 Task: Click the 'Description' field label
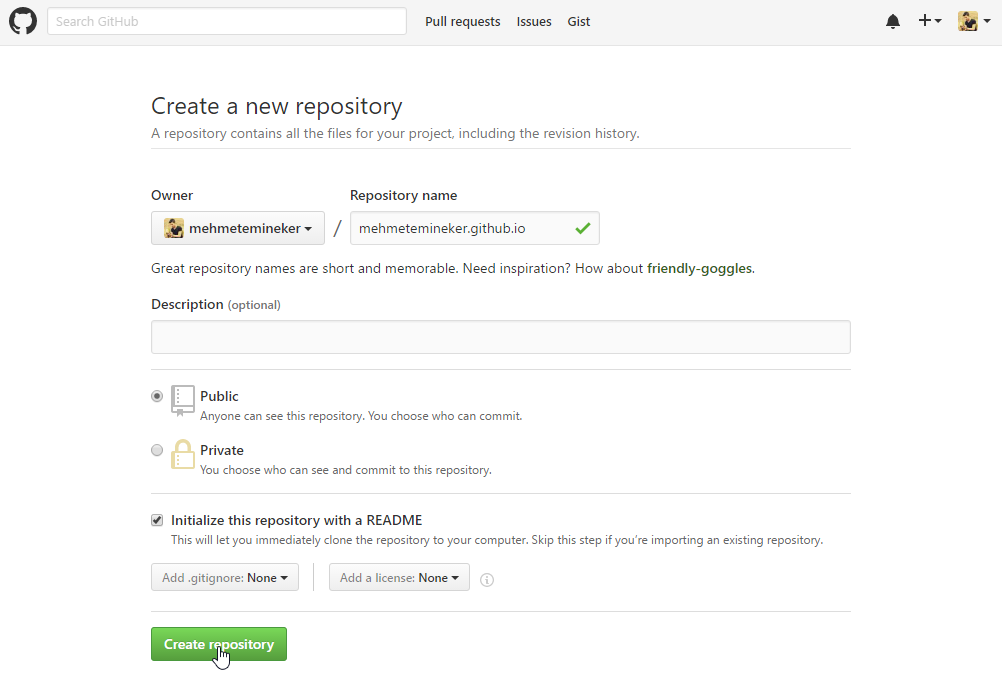(187, 304)
